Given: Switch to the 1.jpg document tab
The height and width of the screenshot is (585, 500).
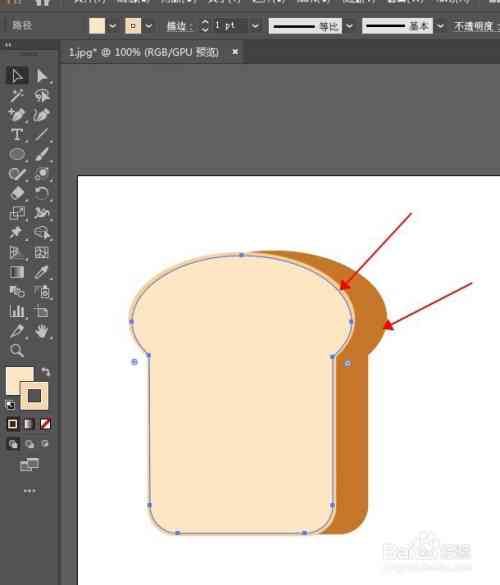Looking at the screenshot, I should coord(144,52).
